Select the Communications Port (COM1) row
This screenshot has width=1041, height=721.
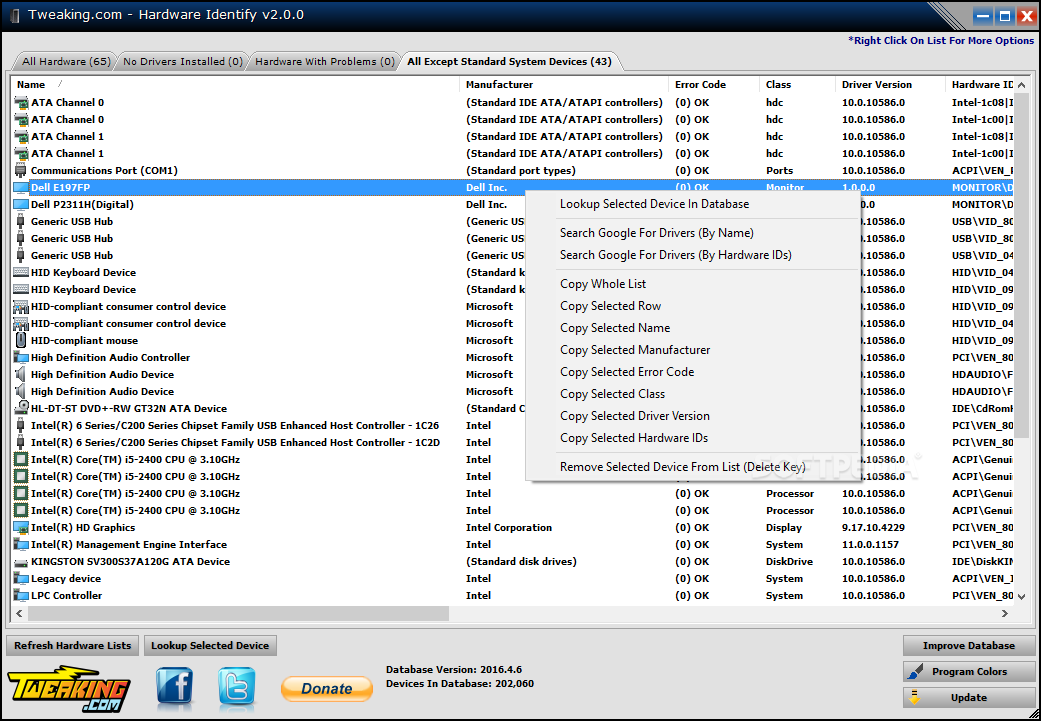(x=513, y=171)
